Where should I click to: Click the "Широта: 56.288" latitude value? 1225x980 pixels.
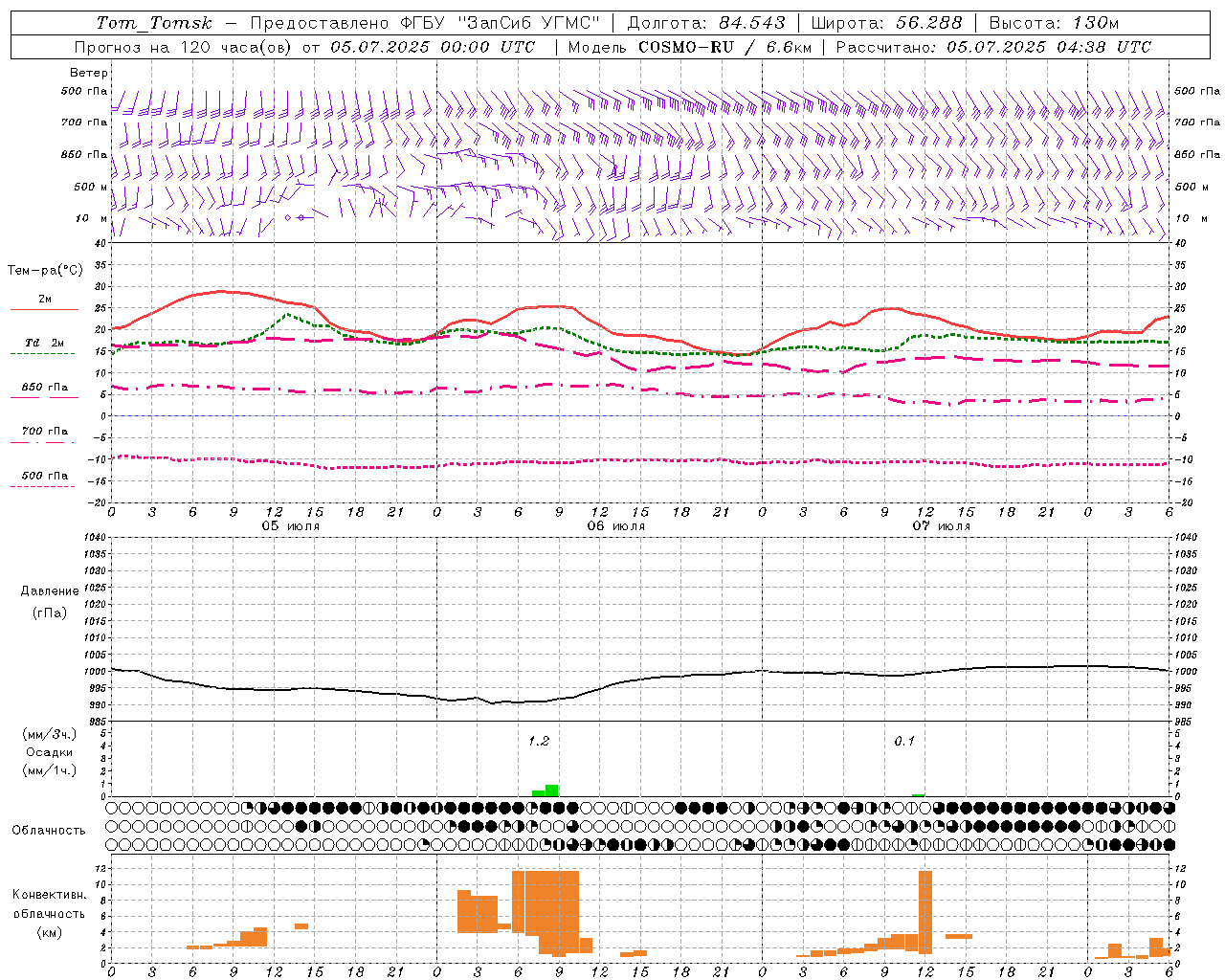click(887, 23)
